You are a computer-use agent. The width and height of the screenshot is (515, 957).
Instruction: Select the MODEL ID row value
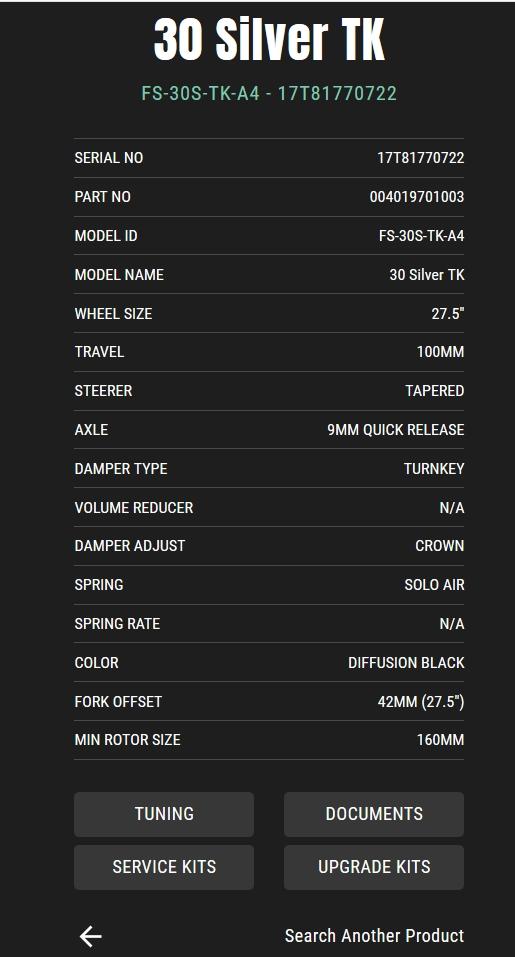tap(422, 236)
